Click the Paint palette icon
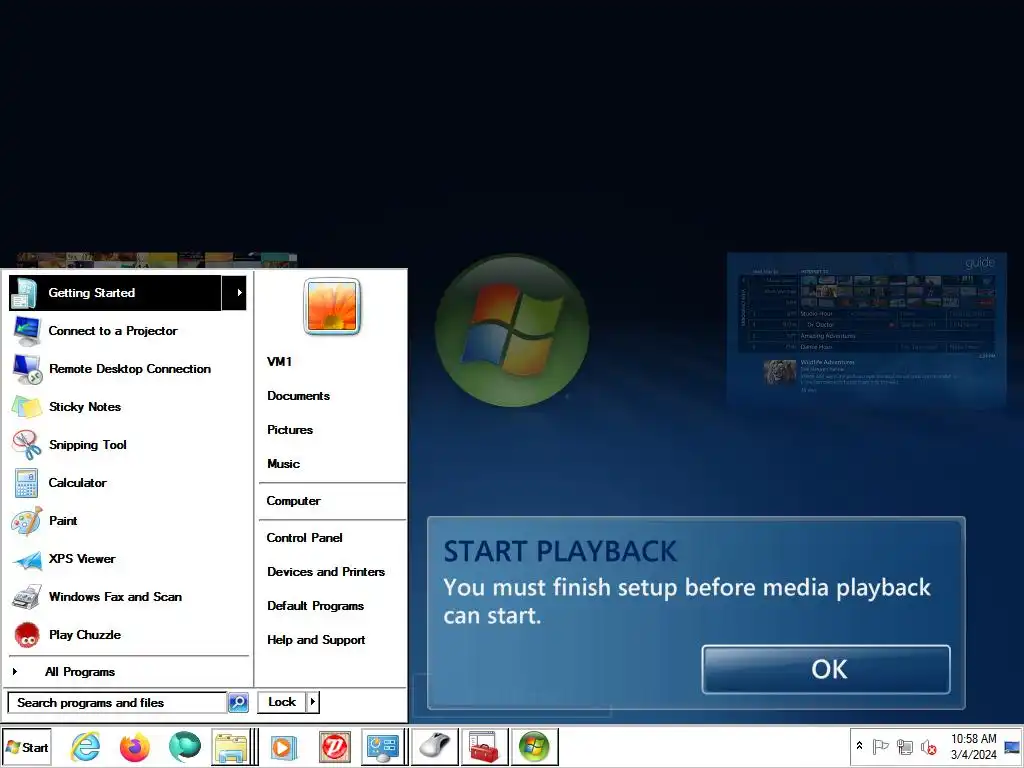 click(x=27, y=521)
